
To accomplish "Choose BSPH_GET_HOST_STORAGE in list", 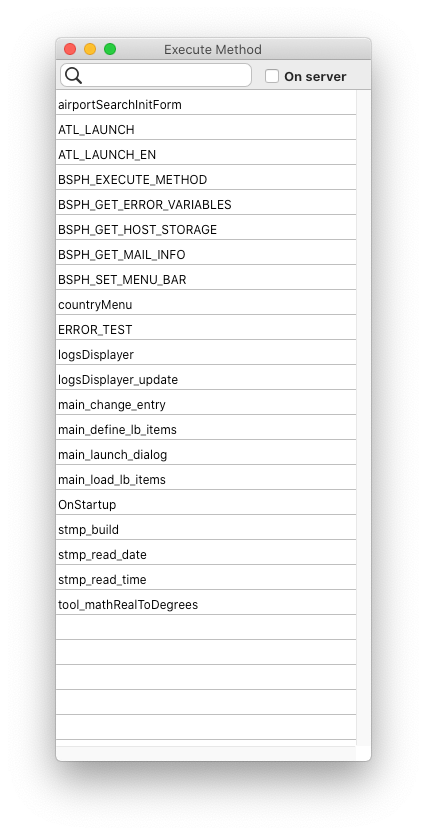I will click(x=206, y=230).
